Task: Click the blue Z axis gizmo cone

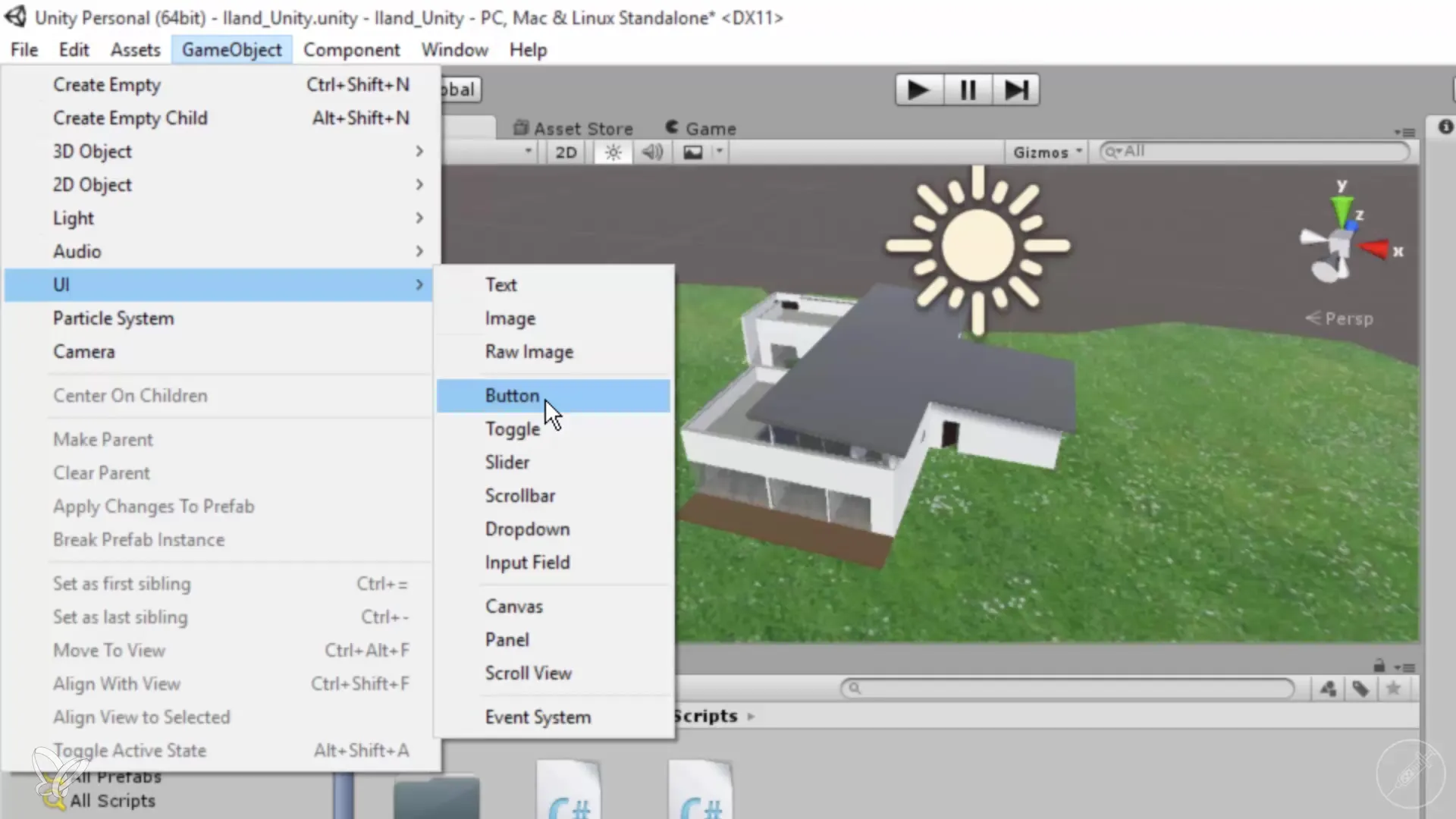Action: tap(1351, 224)
